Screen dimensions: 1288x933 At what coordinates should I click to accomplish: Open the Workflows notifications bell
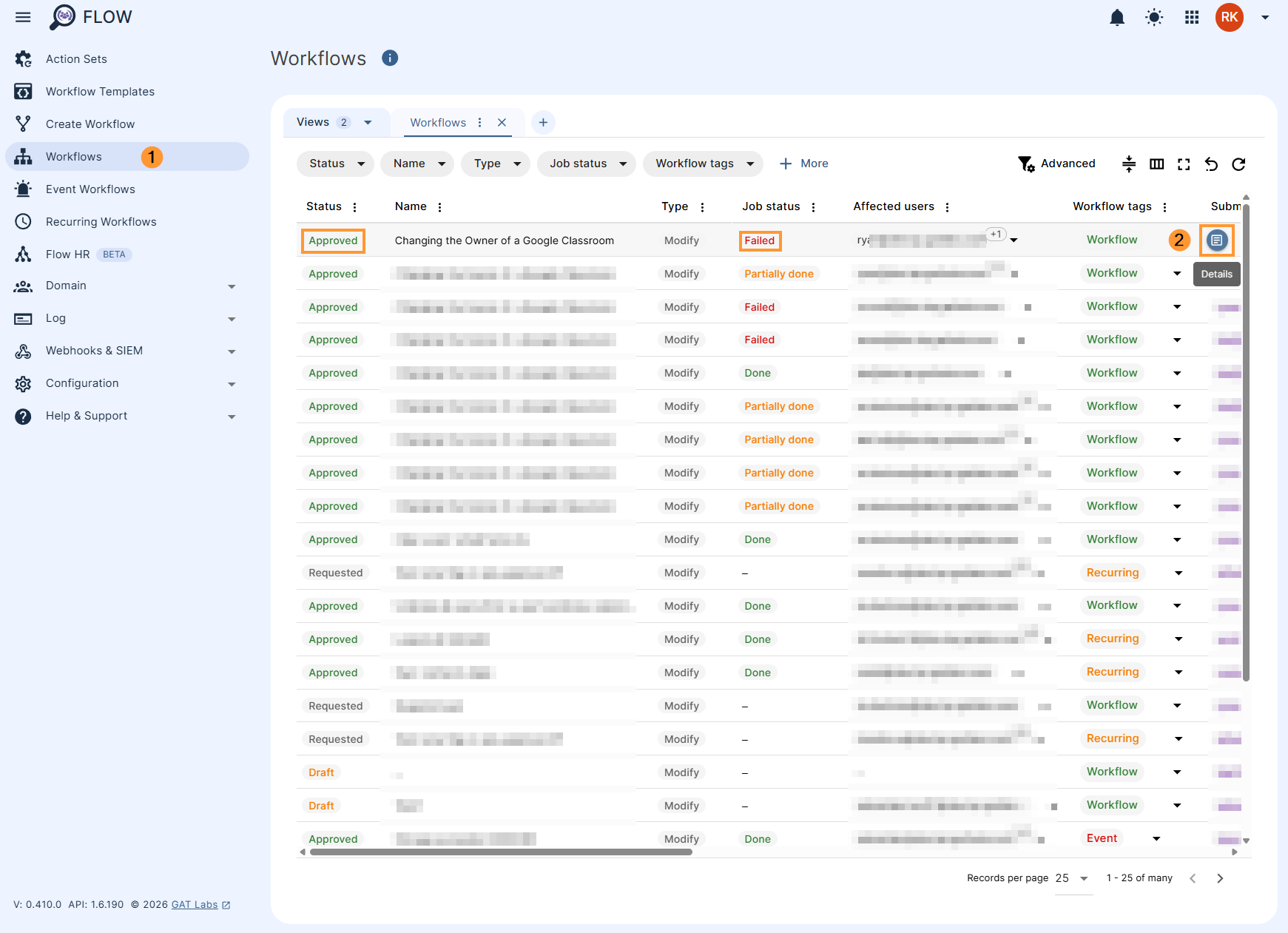[1117, 17]
